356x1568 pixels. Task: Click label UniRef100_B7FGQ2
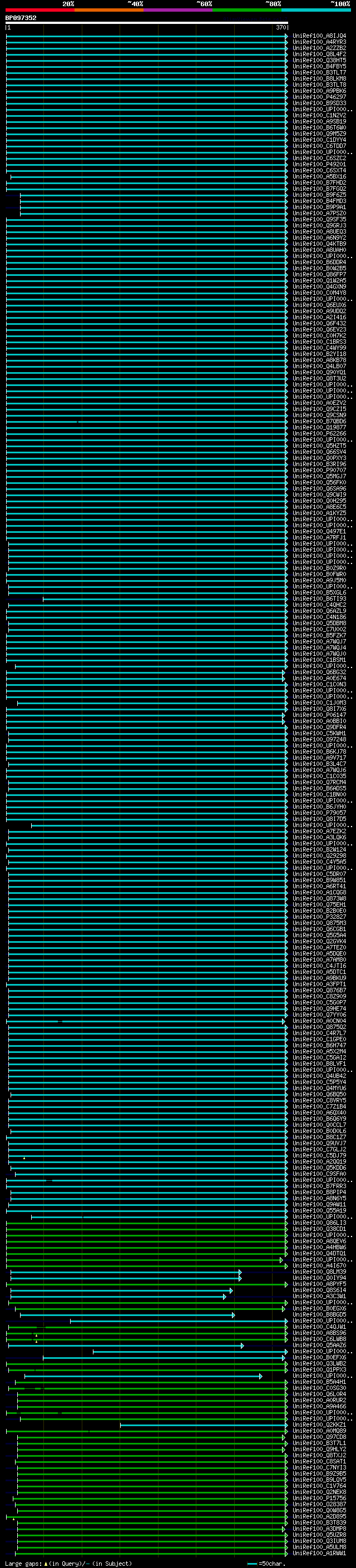tap(319, 189)
